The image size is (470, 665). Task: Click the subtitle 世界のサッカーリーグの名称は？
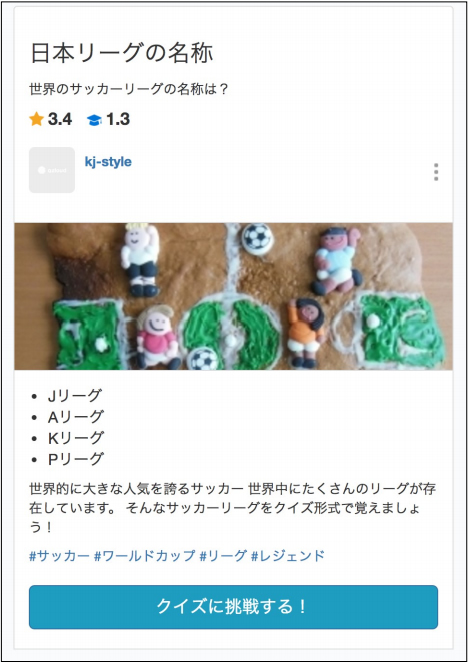point(129,89)
